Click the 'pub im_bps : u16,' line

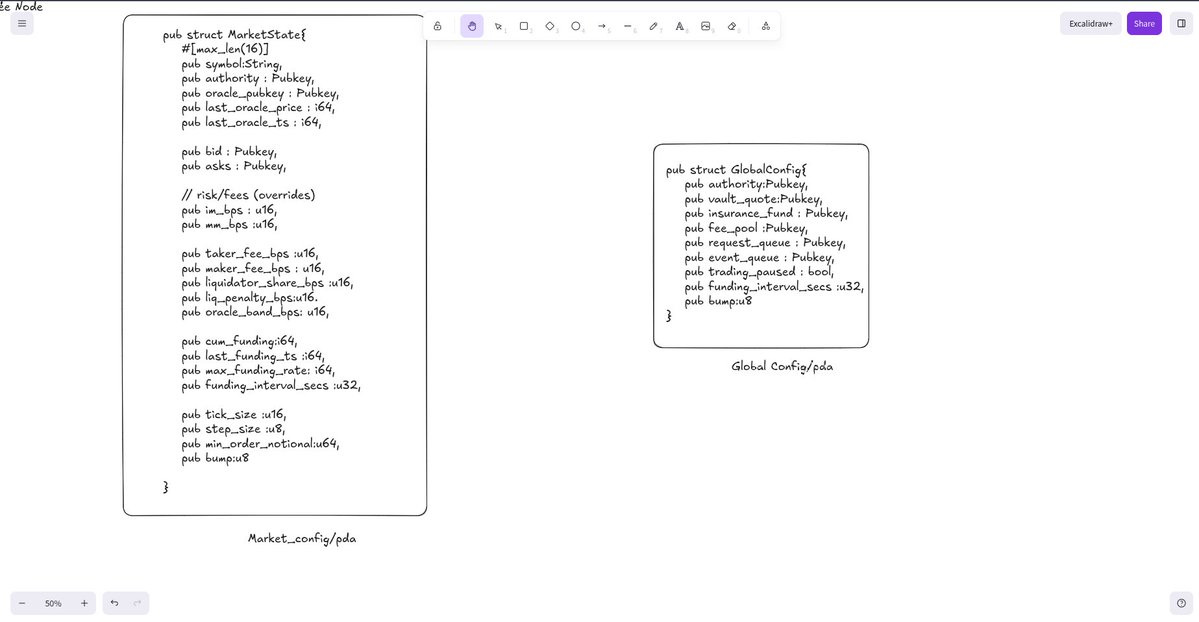(x=229, y=210)
